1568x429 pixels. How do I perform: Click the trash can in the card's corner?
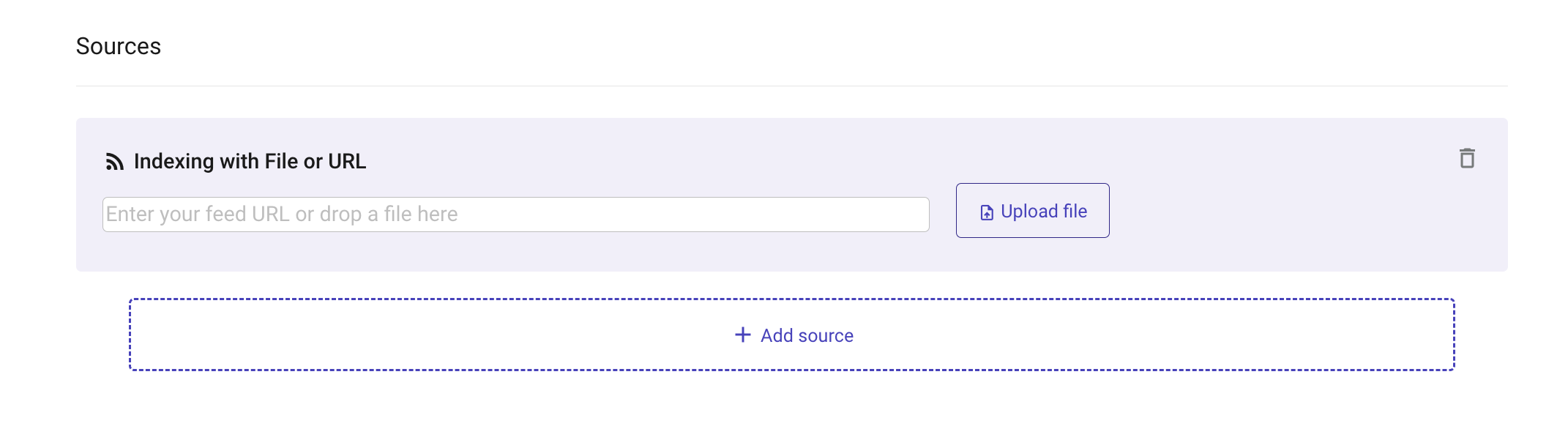1467,158
